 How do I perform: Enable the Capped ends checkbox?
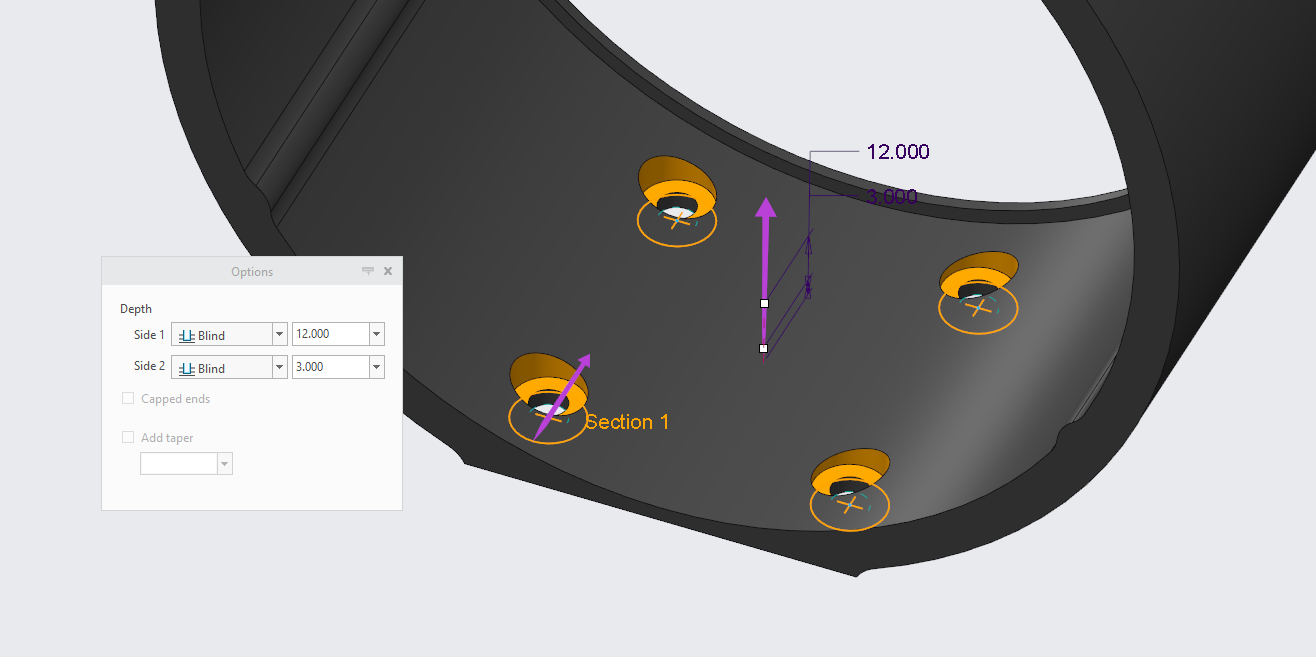tap(128, 398)
